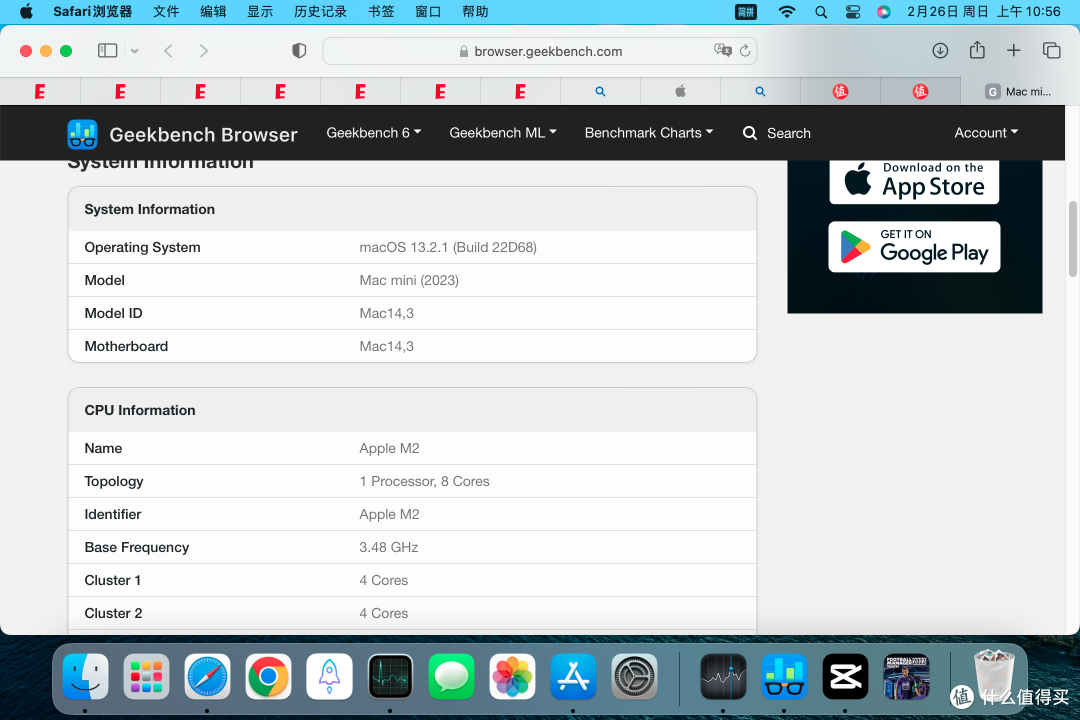Open Activity Monitor from the Dock

coord(390,677)
